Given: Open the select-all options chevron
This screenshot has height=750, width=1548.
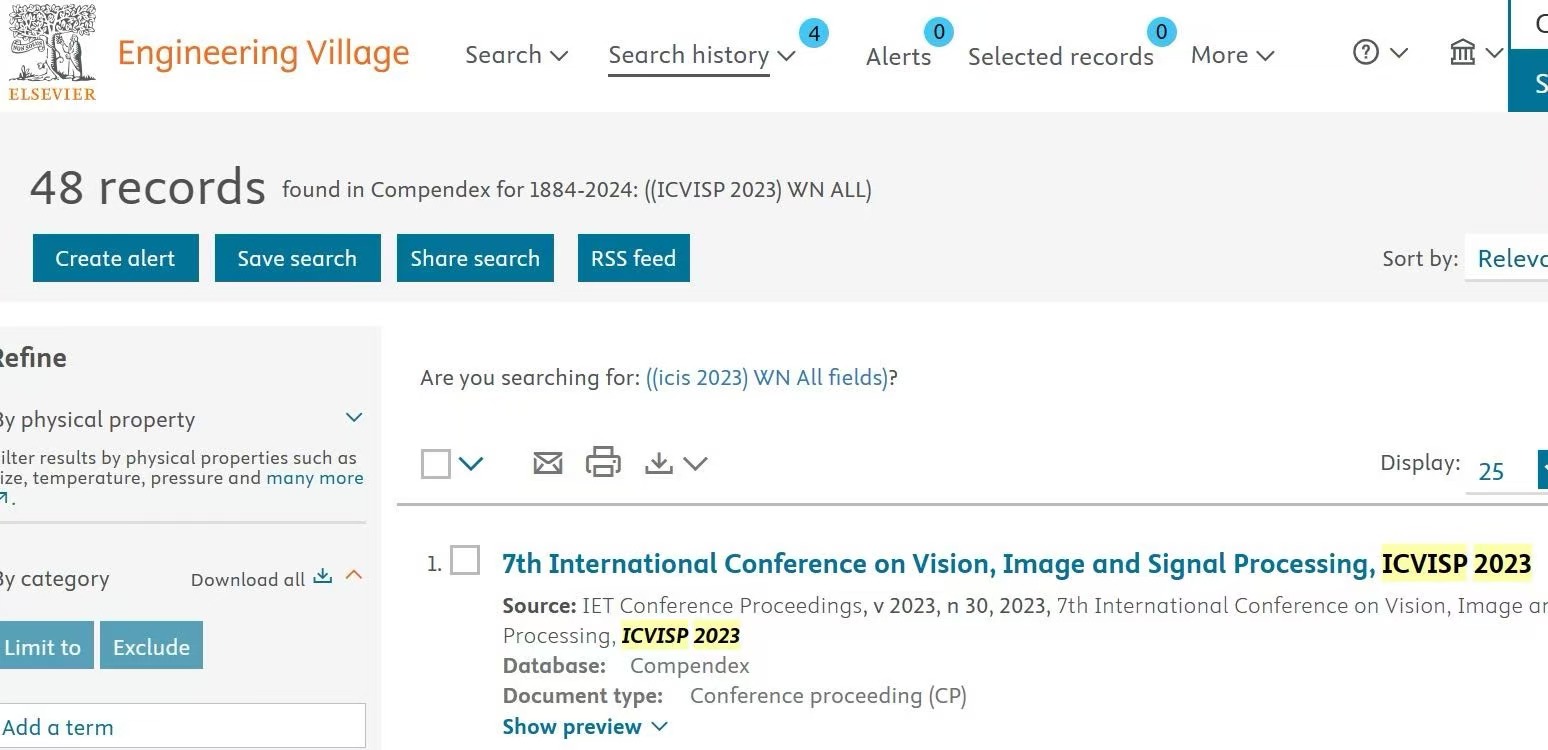Looking at the screenshot, I should point(471,464).
